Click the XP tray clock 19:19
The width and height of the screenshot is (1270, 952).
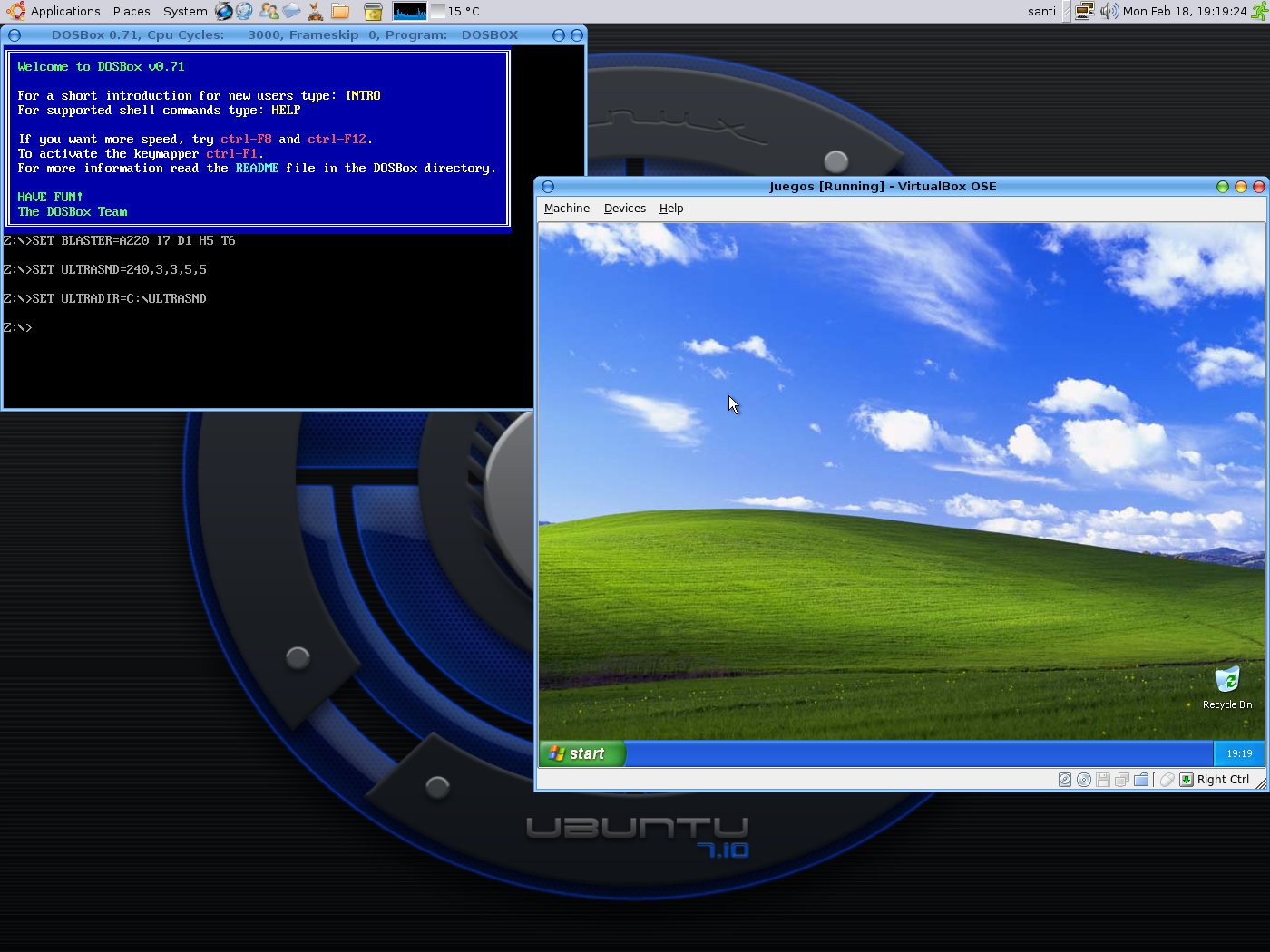click(1239, 753)
